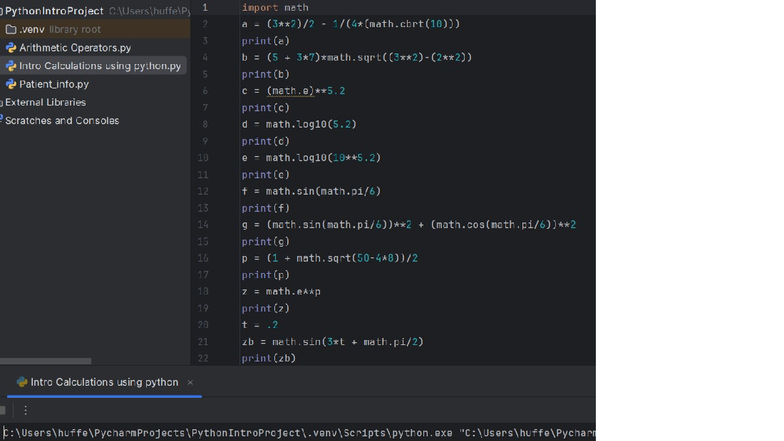Switch to the Intro Calculations using python run tab

point(104,382)
